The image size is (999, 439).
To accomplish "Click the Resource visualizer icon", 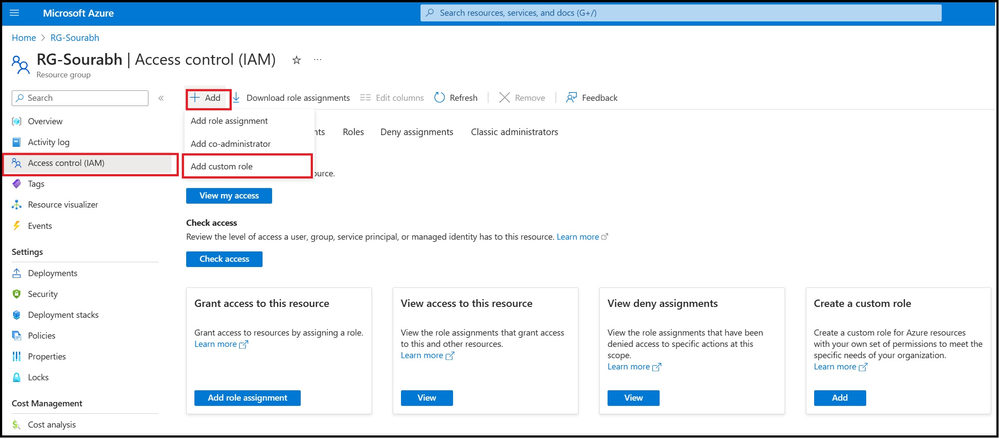I will click(x=17, y=205).
